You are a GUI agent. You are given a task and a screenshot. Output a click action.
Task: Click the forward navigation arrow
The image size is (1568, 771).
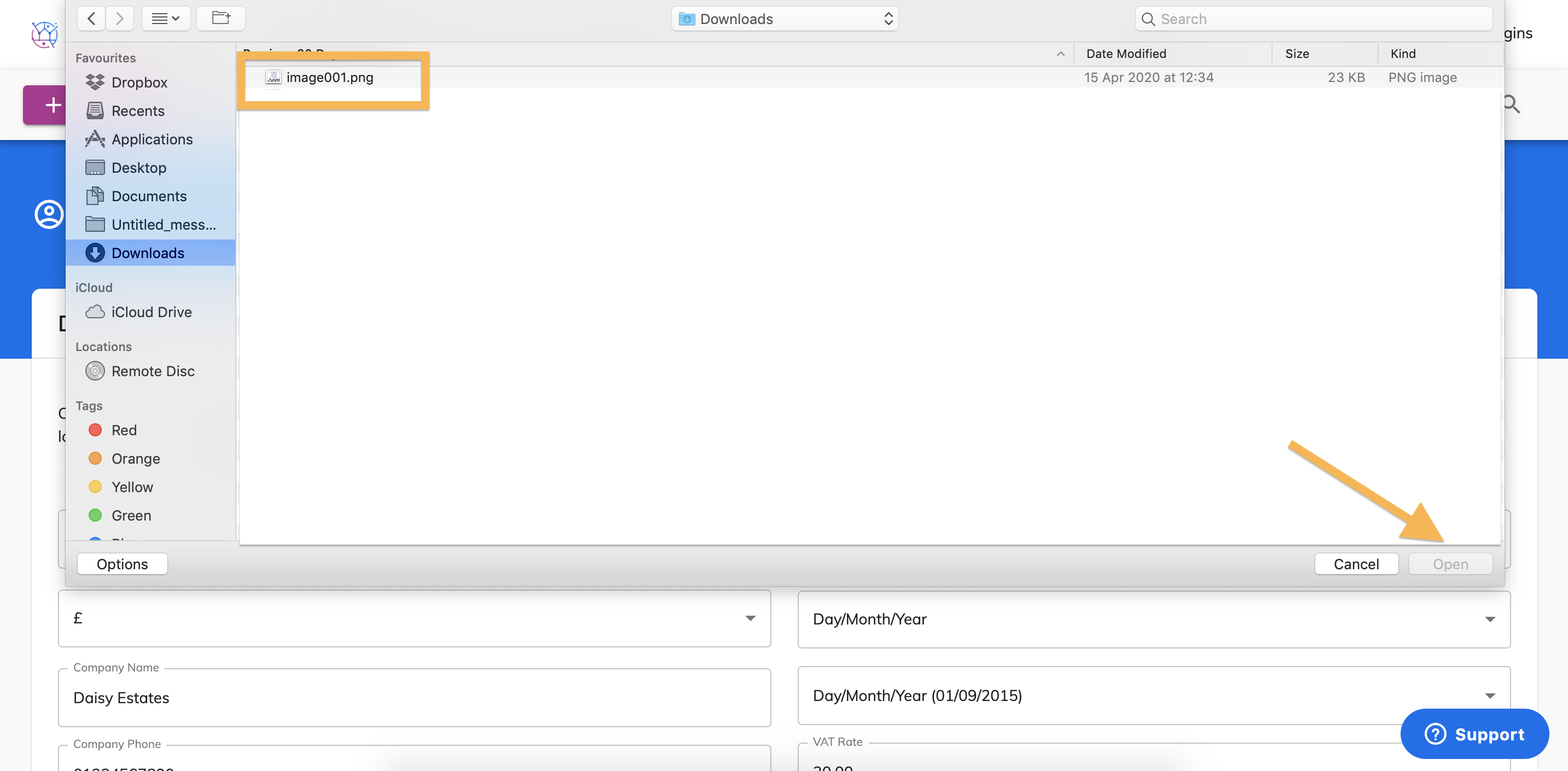click(119, 18)
